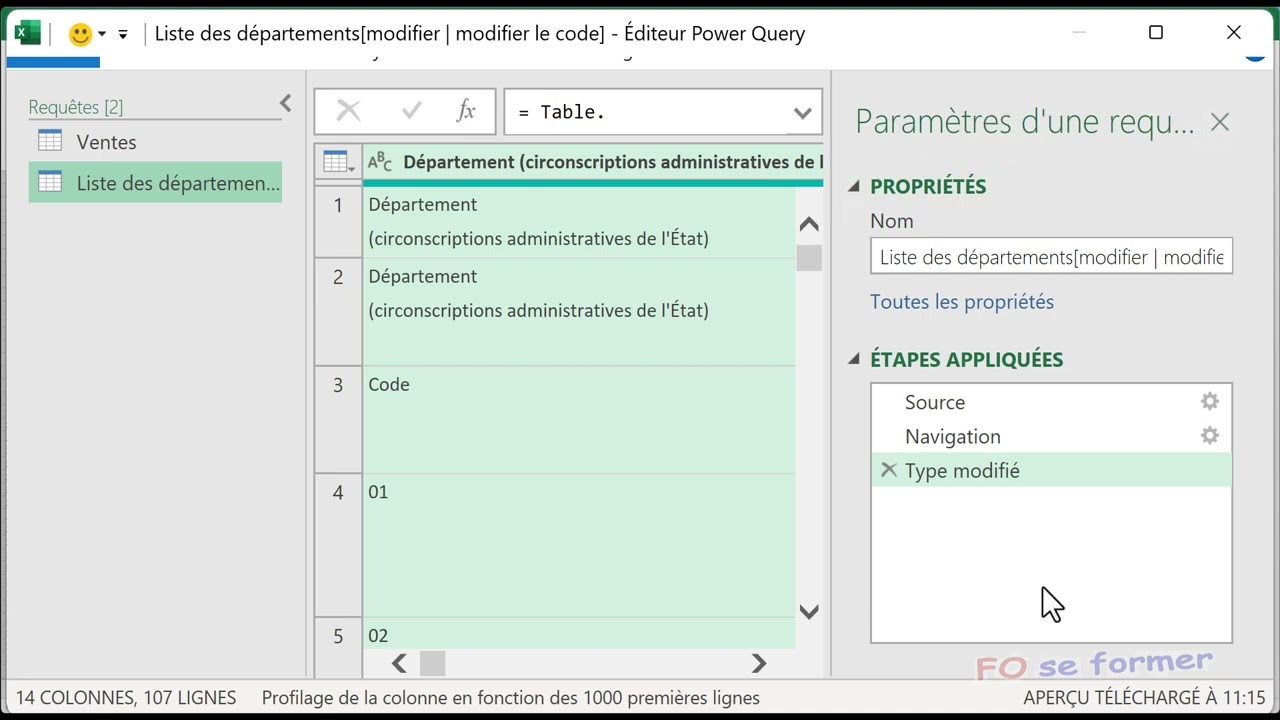Click the table icon next to Ventes

coord(50,141)
